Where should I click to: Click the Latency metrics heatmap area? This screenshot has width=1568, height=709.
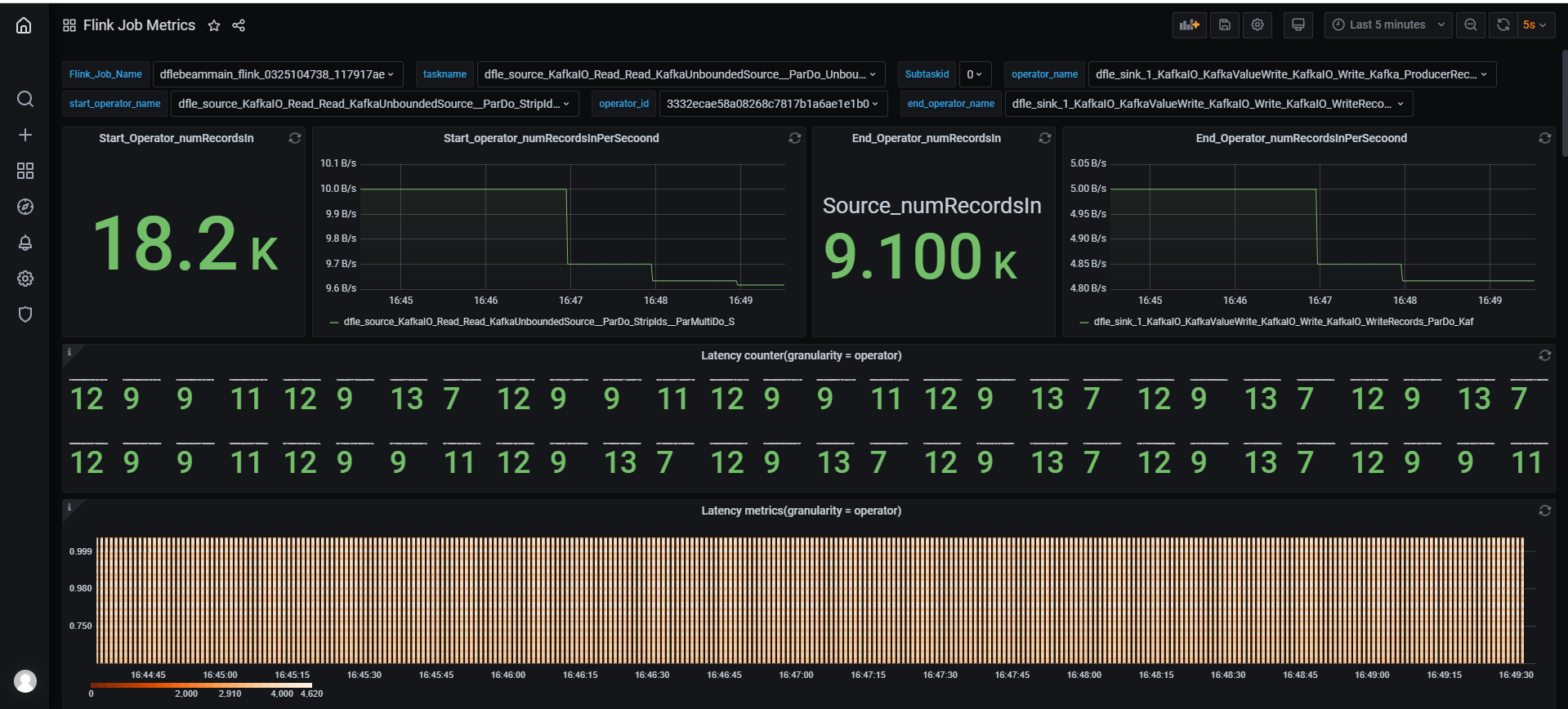click(x=810, y=600)
